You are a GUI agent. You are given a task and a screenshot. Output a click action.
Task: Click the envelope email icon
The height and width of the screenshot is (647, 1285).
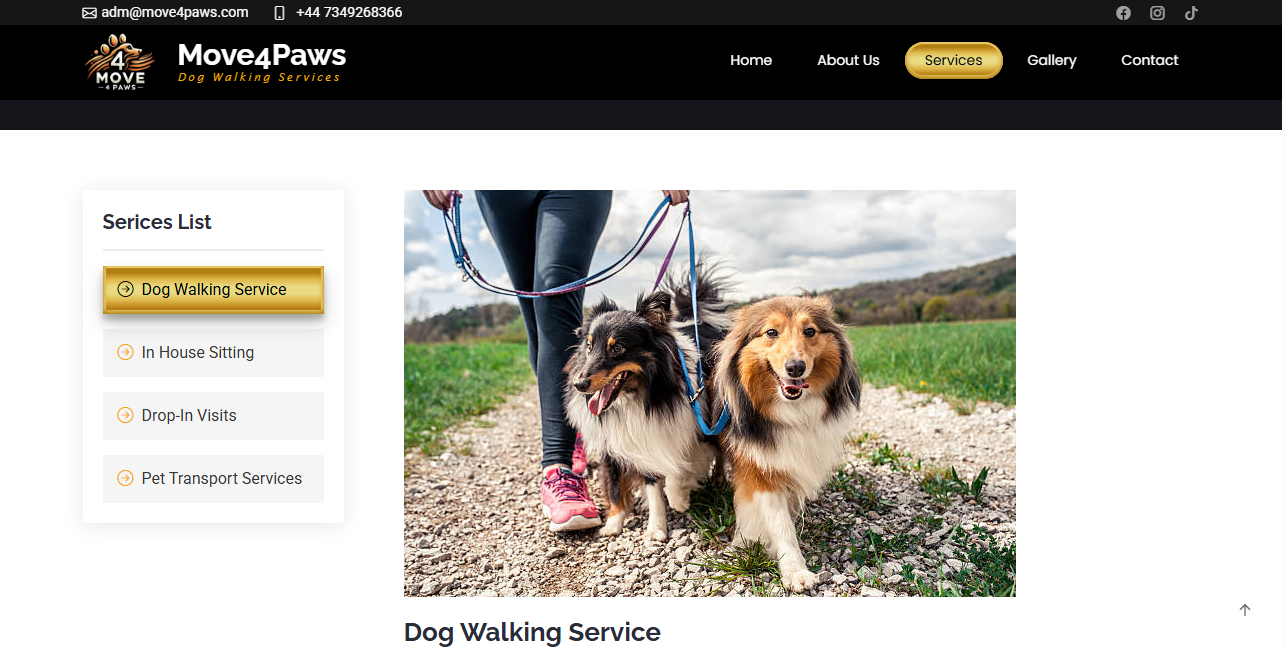[x=89, y=13]
